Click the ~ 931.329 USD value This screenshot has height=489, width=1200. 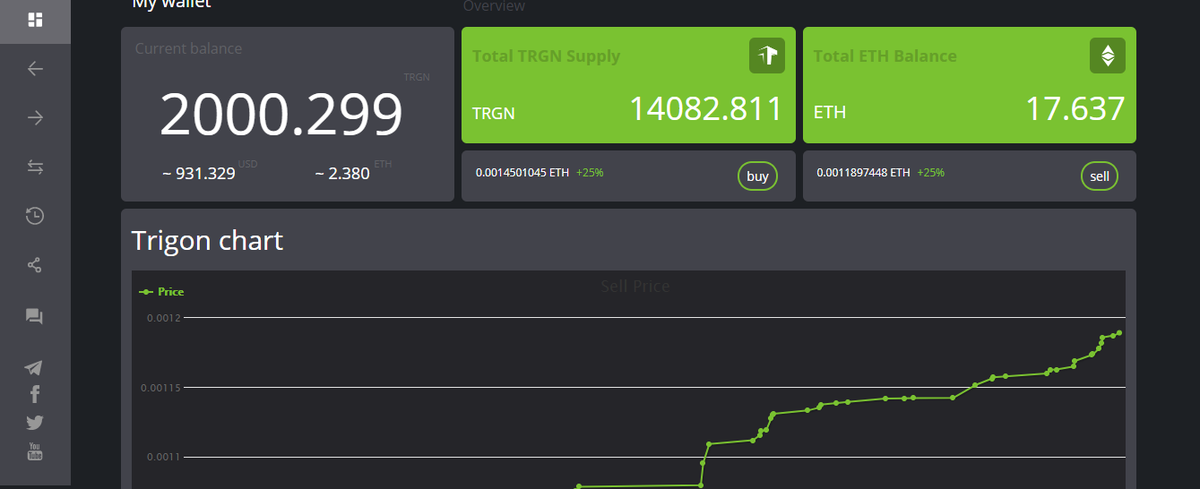coord(199,174)
